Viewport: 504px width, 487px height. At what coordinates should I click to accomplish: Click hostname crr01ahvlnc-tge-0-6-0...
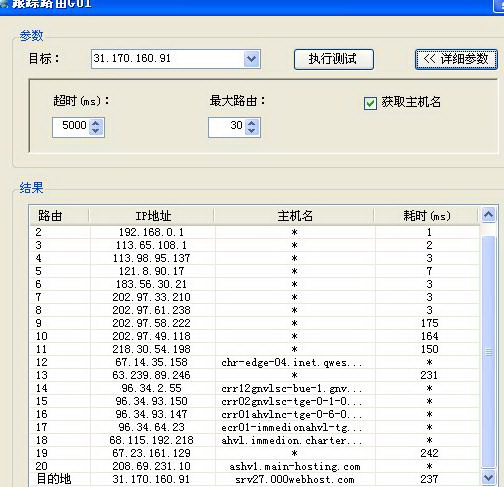pos(292,414)
